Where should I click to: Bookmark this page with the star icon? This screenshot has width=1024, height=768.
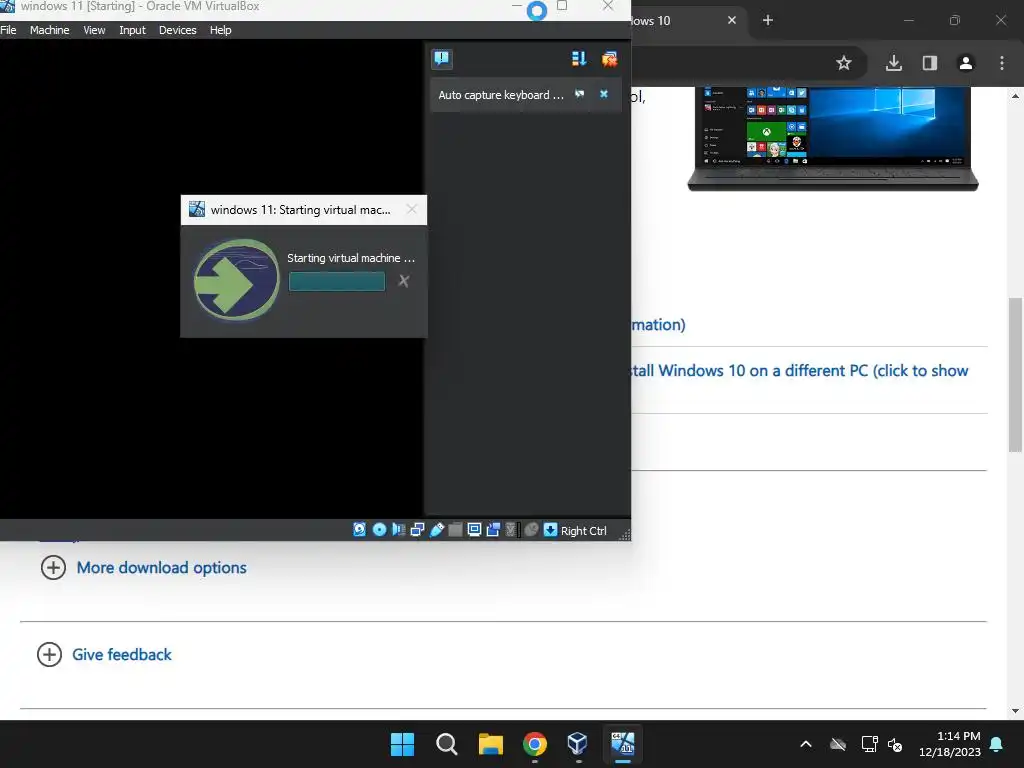(844, 63)
